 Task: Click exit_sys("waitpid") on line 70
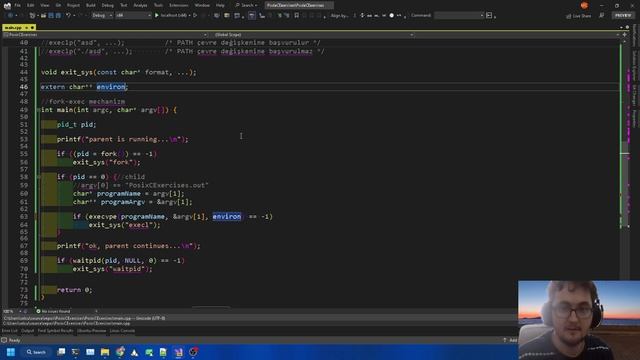[112, 269]
